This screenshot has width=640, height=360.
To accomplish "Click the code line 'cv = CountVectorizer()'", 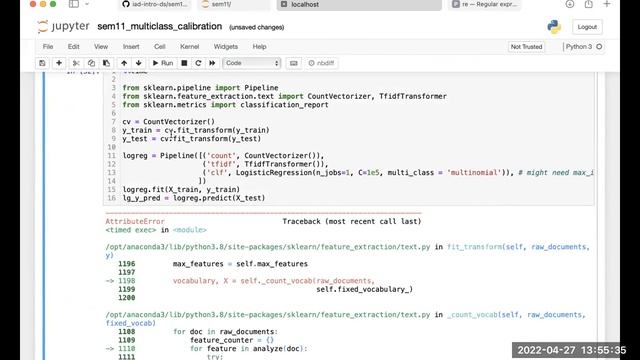I will (x=168, y=122).
